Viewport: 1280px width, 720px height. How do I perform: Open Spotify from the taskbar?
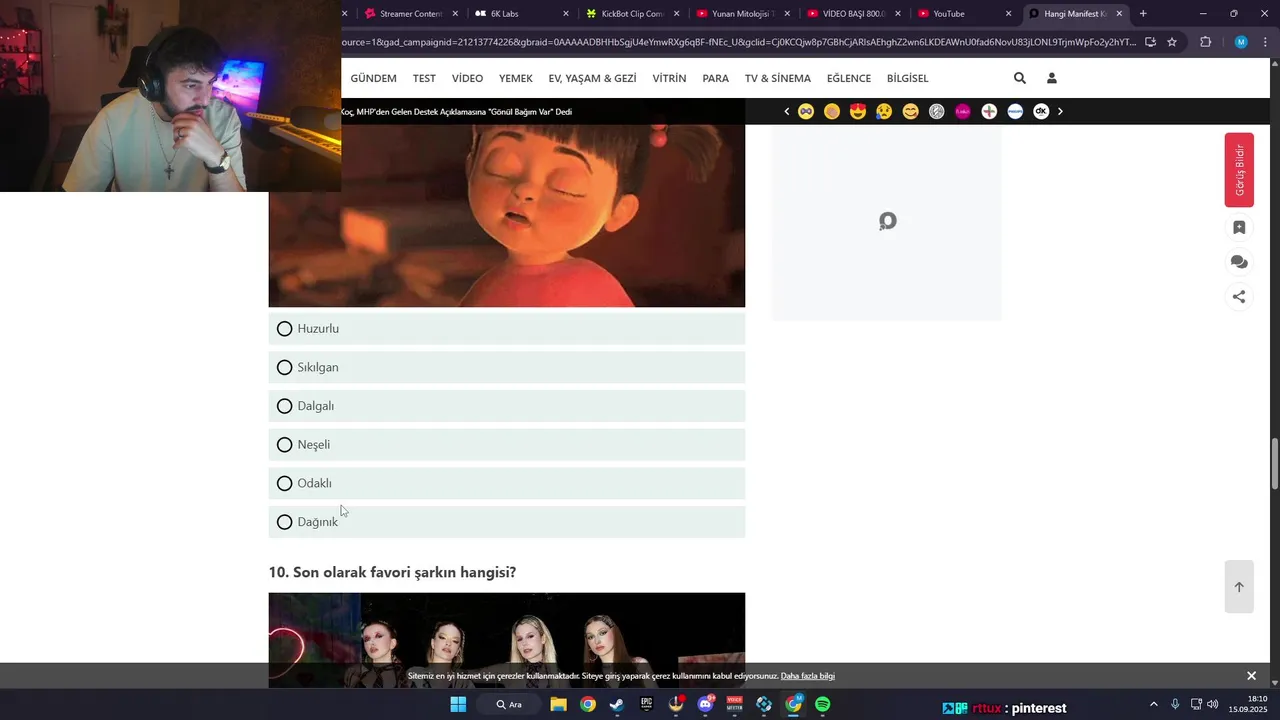coord(822,704)
